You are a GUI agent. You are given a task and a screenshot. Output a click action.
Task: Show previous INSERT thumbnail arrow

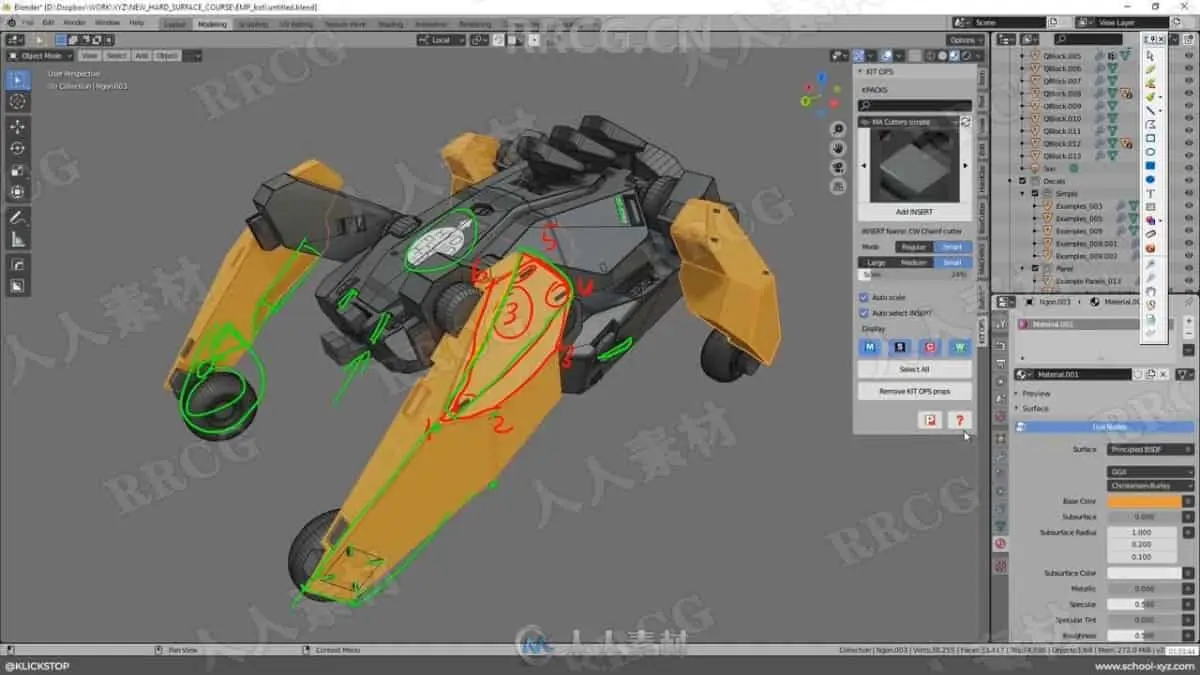point(864,165)
